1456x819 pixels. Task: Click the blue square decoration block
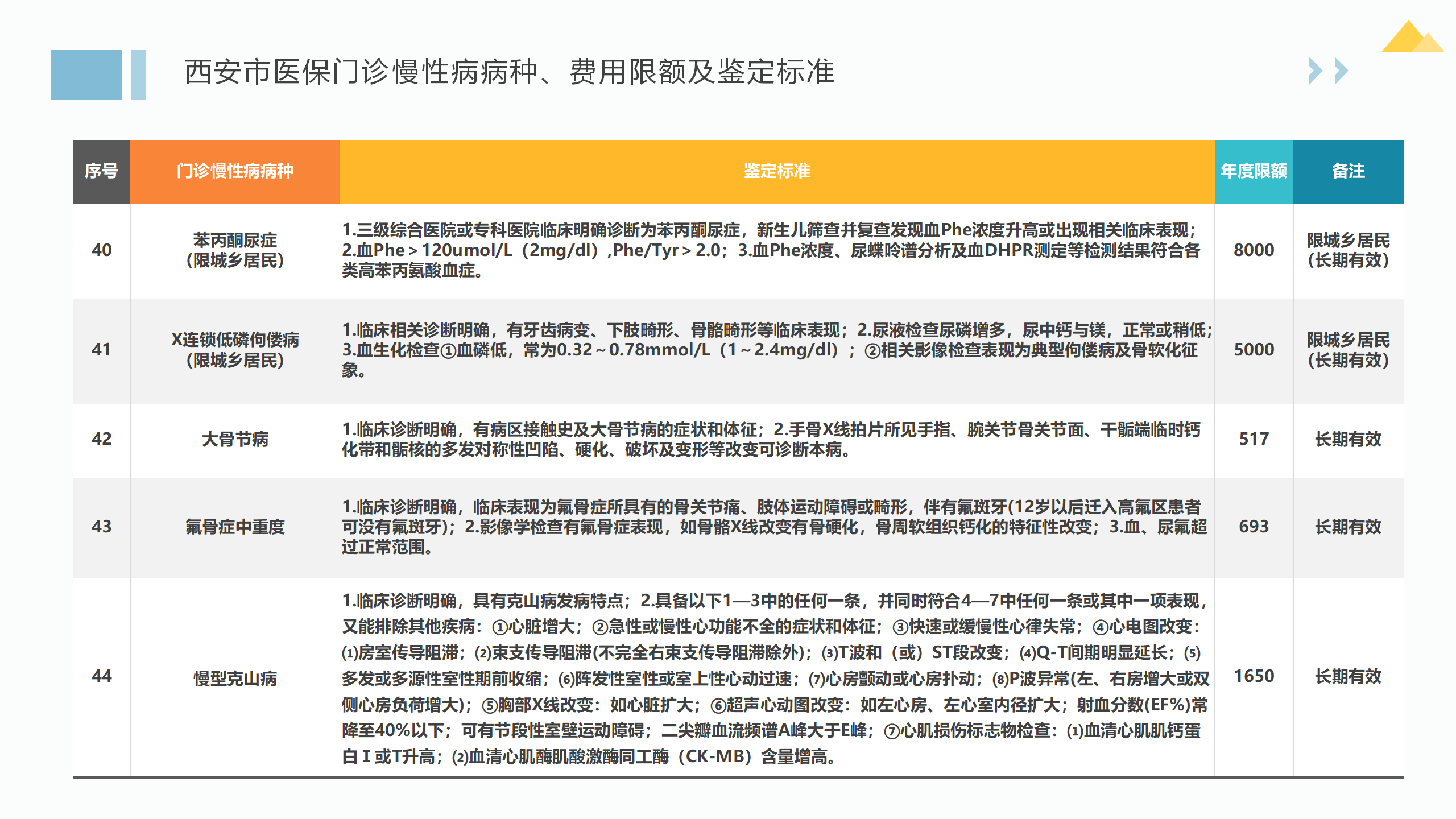(x=86, y=75)
